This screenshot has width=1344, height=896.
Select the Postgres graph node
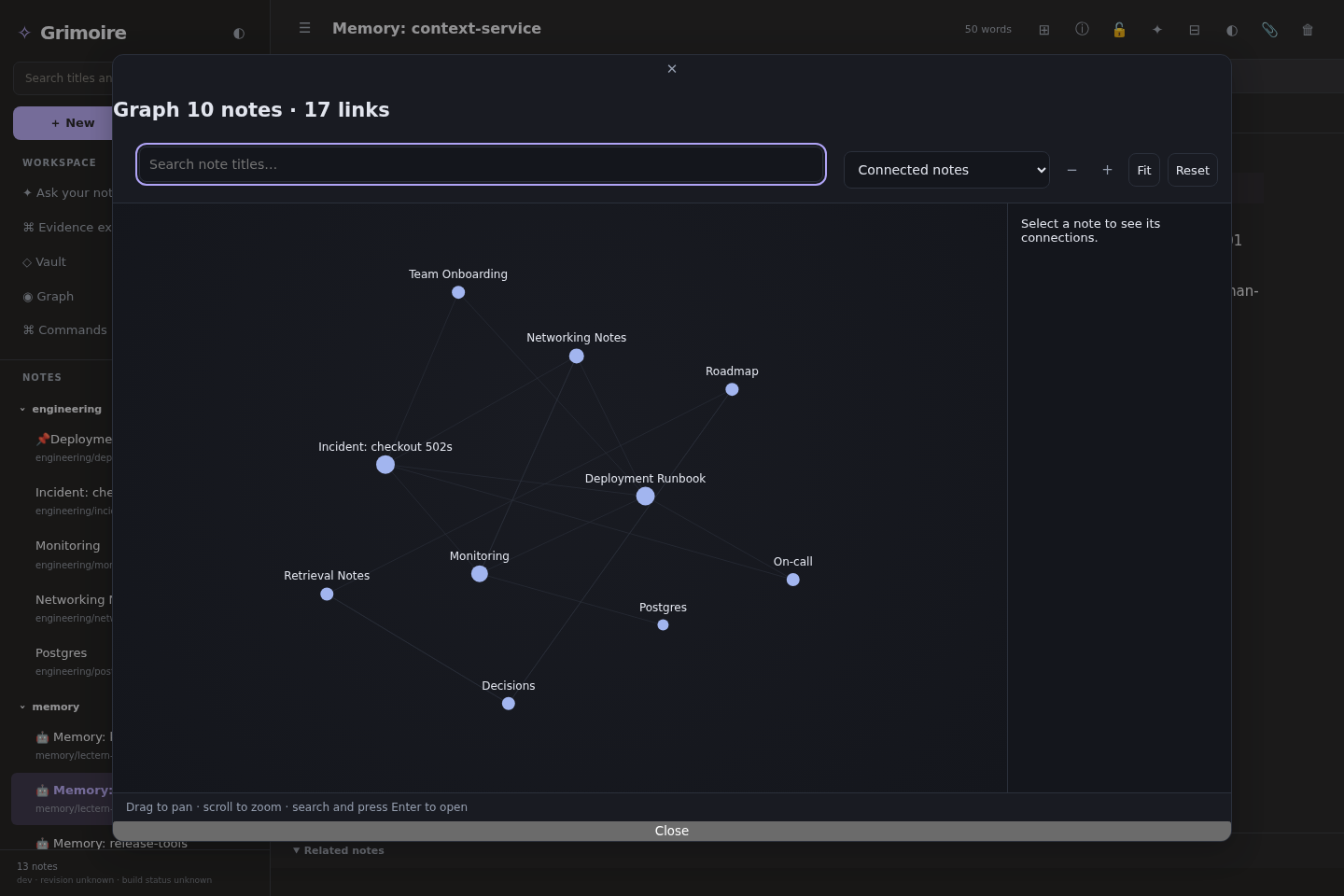(663, 625)
